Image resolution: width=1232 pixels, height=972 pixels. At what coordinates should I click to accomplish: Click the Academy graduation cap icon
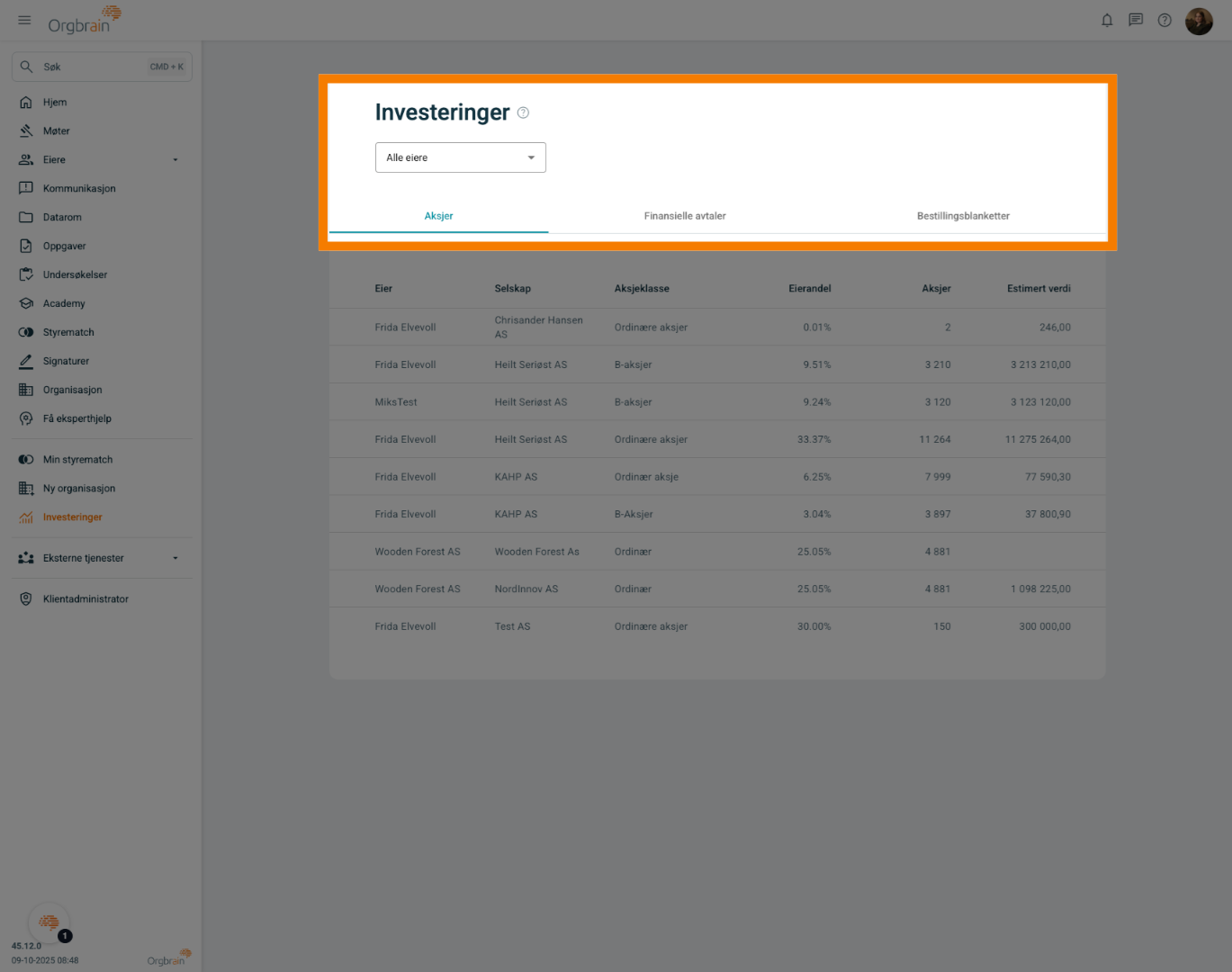point(26,304)
